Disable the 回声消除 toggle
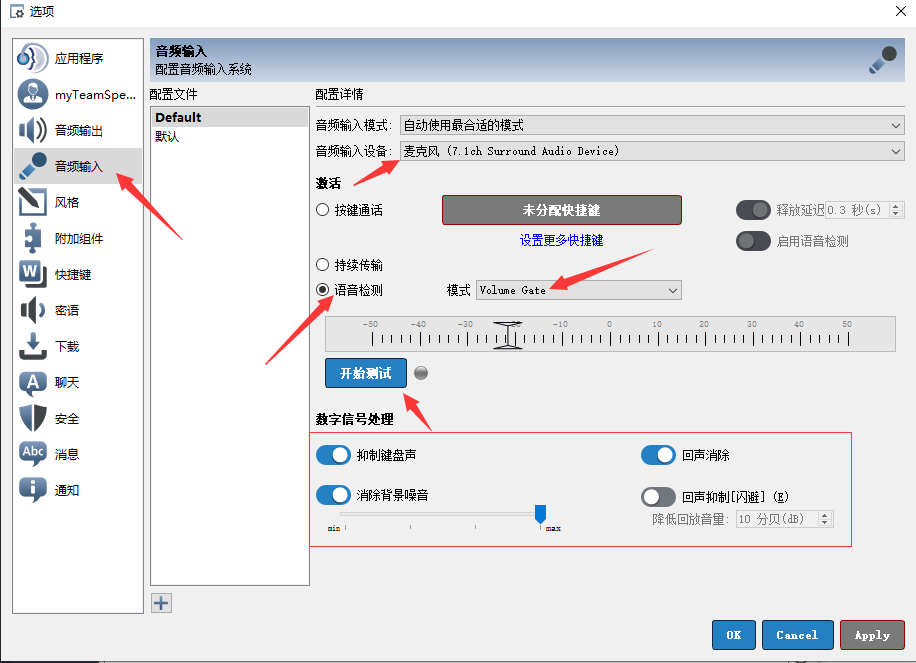Screen dimensions: 916x663 (x=658, y=455)
